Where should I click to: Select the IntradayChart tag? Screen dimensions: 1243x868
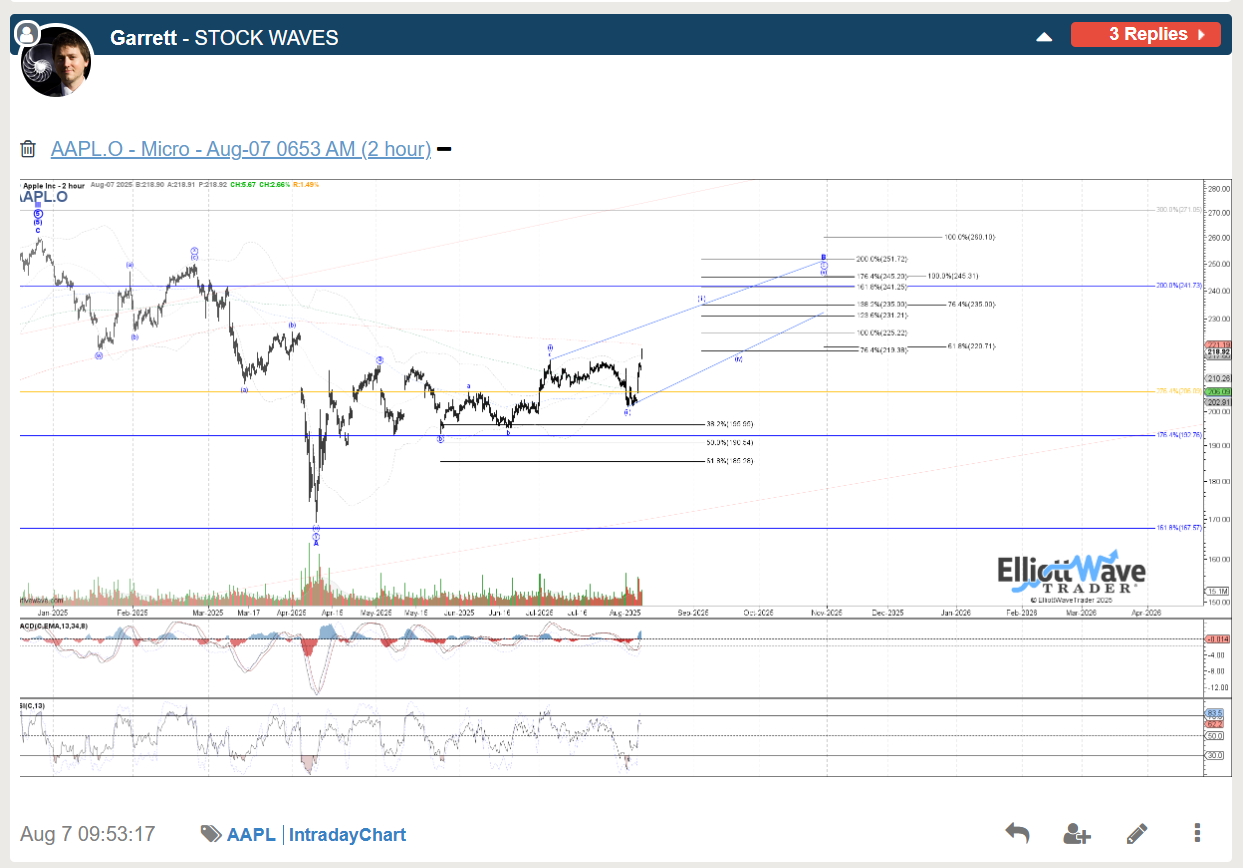click(347, 834)
